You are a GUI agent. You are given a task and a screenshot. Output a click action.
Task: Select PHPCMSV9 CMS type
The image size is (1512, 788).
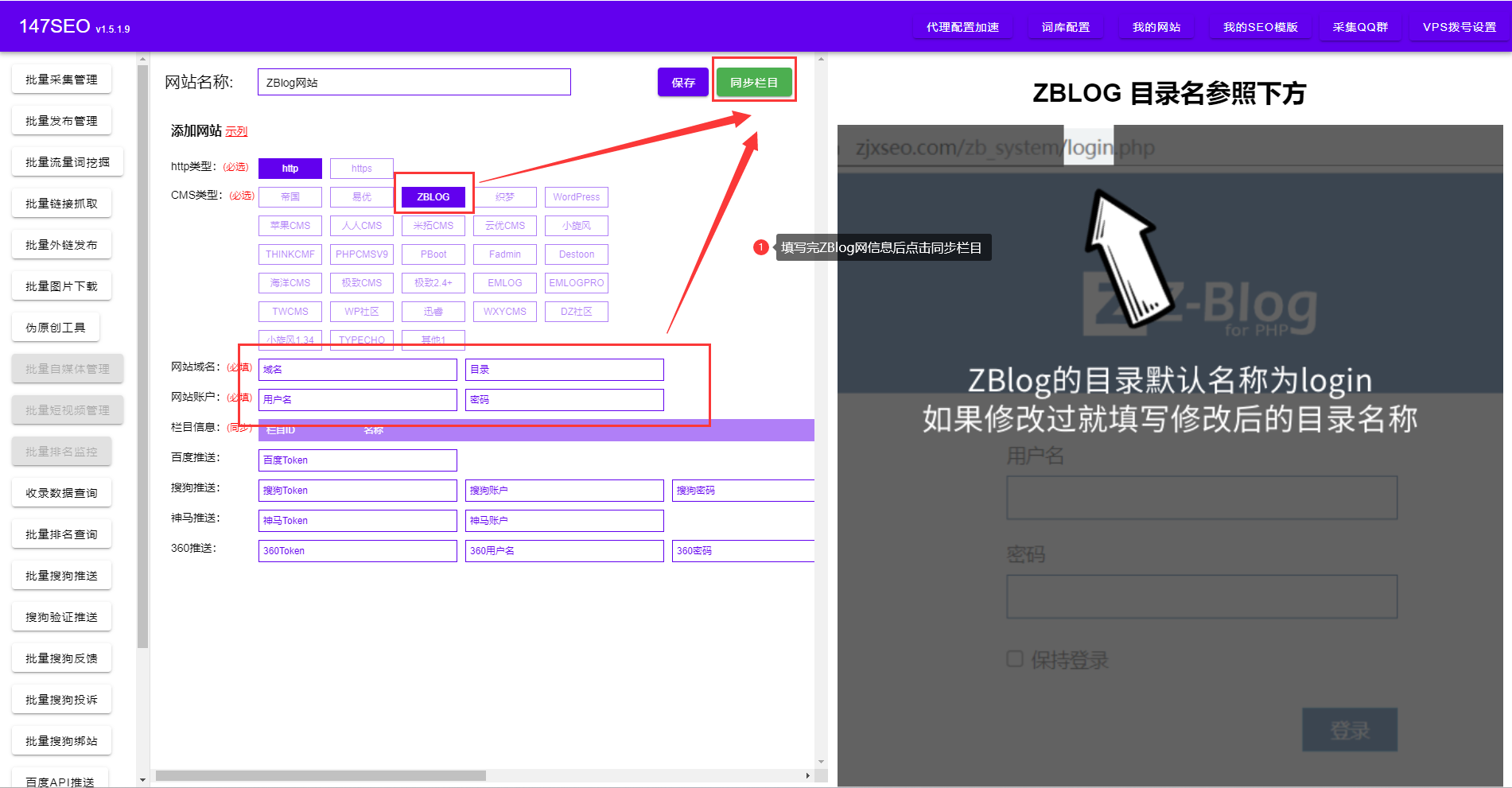click(x=362, y=254)
